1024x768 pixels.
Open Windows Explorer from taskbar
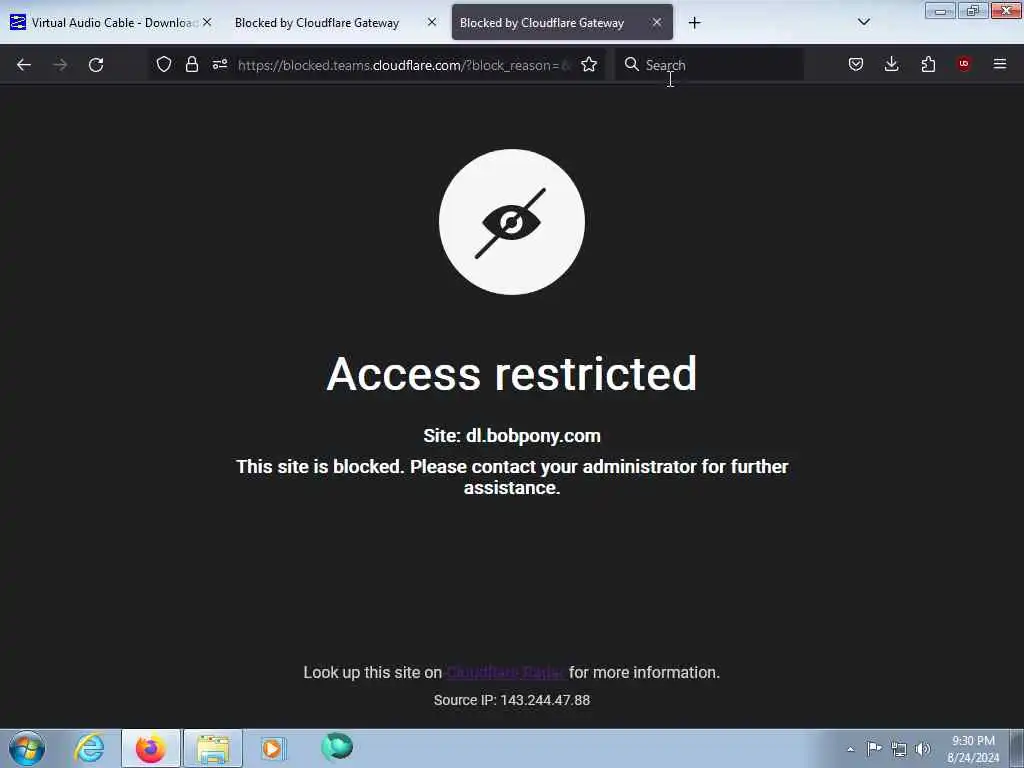pyautogui.click(x=213, y=748)
